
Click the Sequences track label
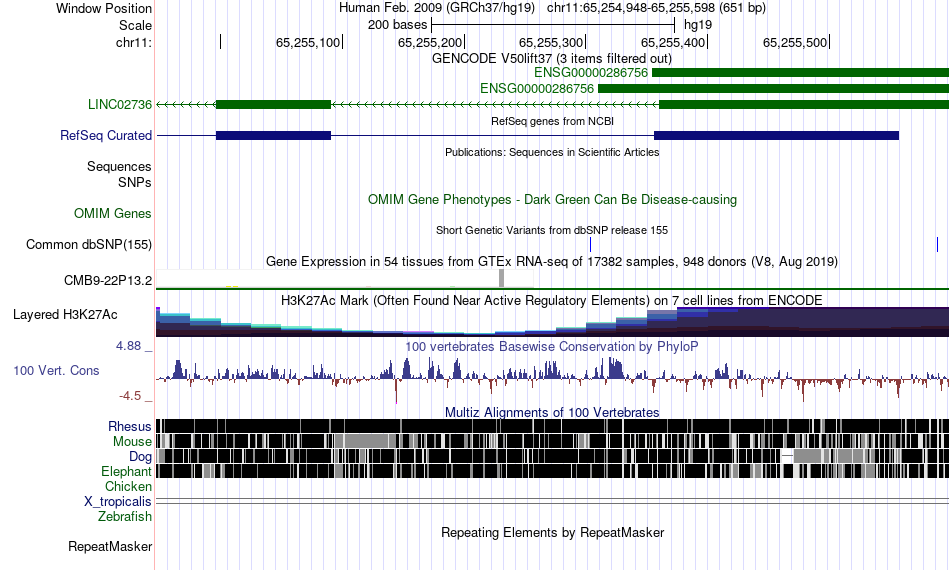click(x=119, y=167)
